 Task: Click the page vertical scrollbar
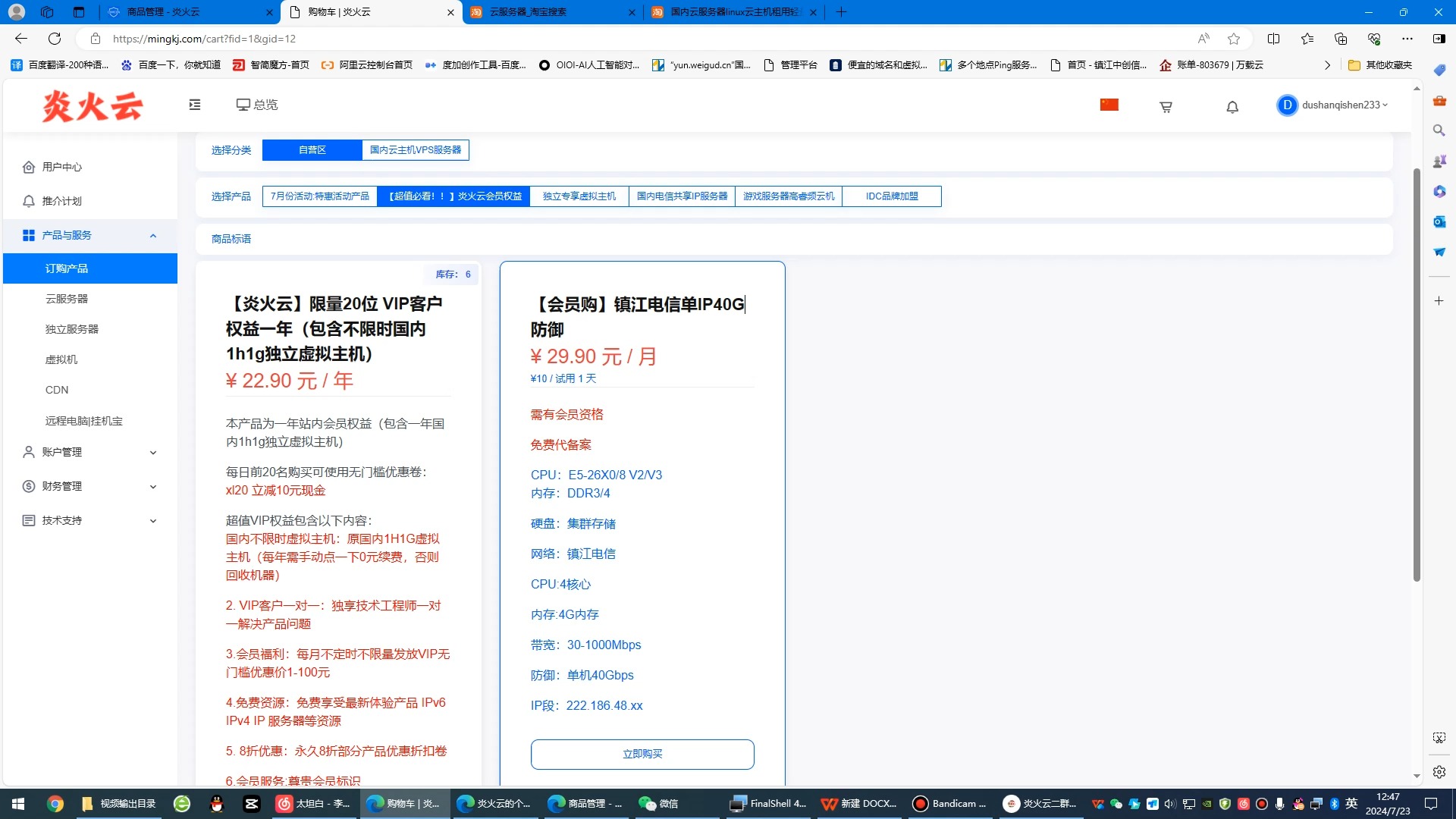(1416, 375)
